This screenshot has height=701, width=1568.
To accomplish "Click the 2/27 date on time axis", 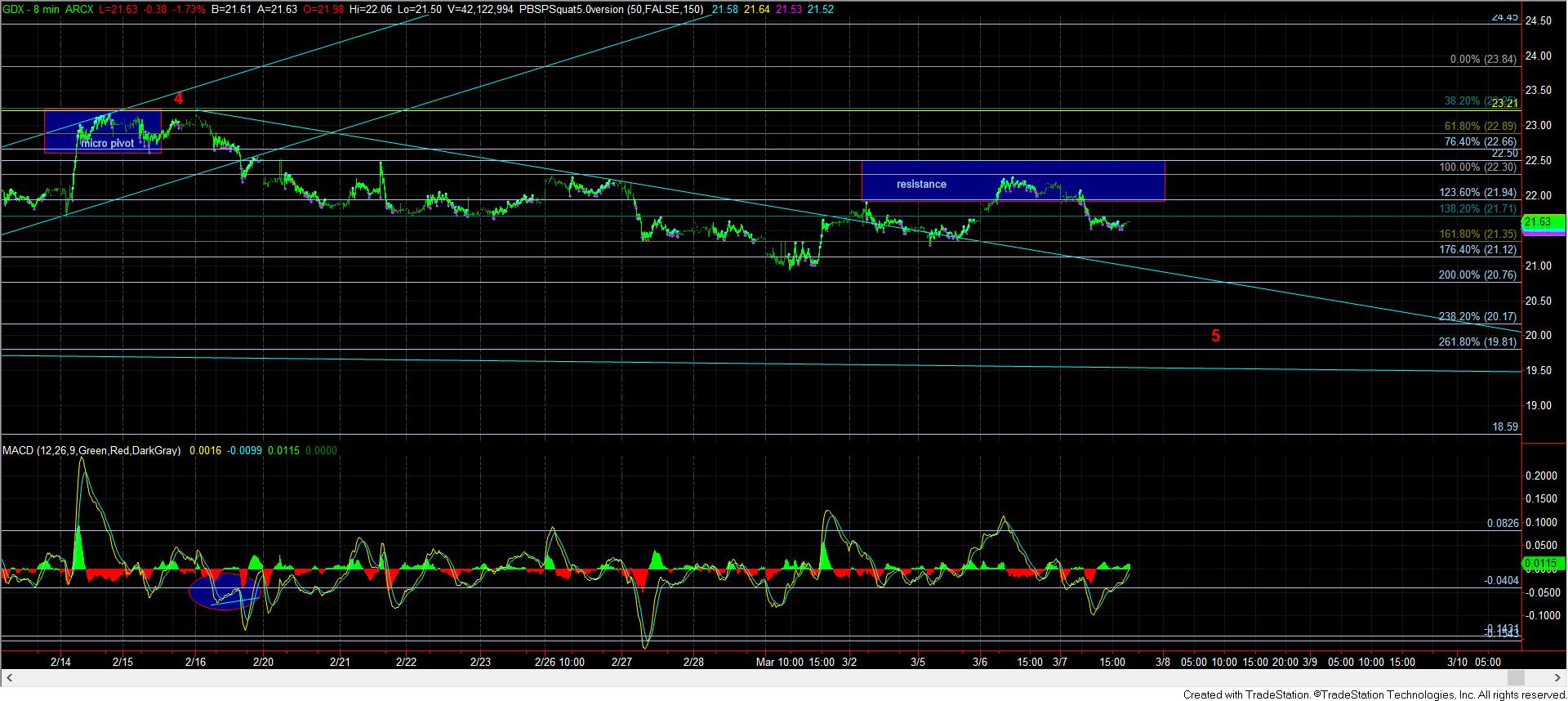I will (622, 662).
